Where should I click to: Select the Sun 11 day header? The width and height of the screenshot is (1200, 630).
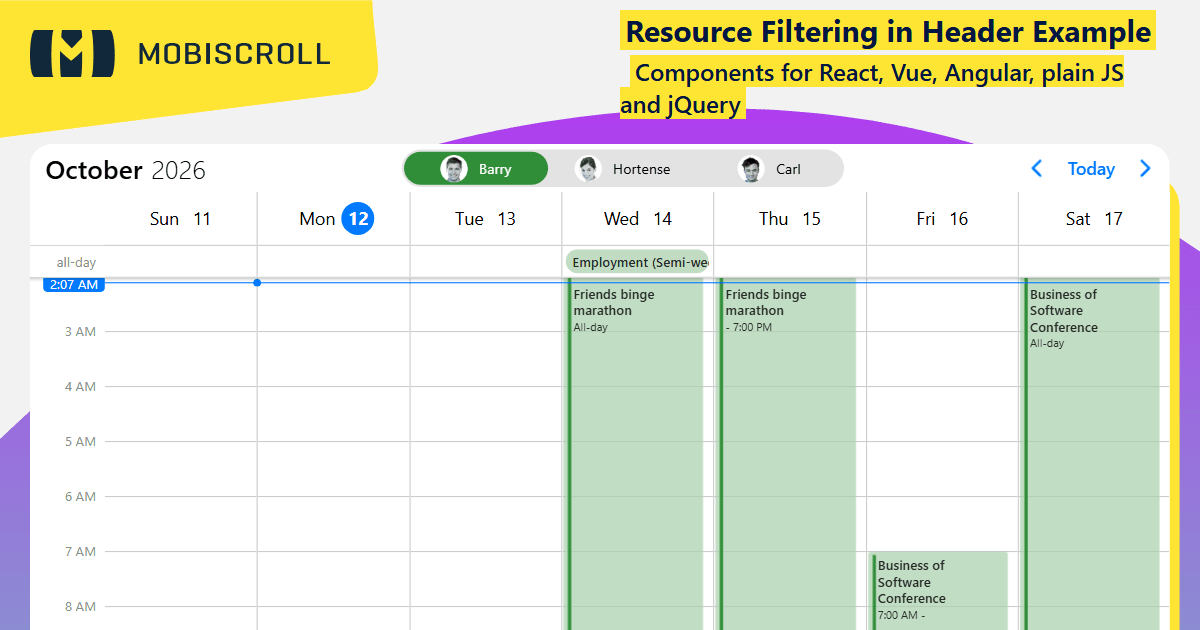tap(181, 219)
